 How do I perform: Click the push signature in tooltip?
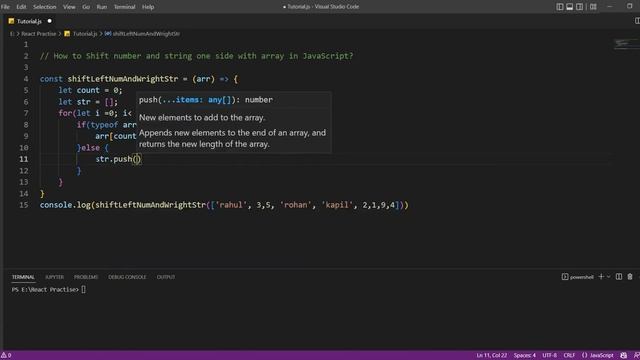206,100
